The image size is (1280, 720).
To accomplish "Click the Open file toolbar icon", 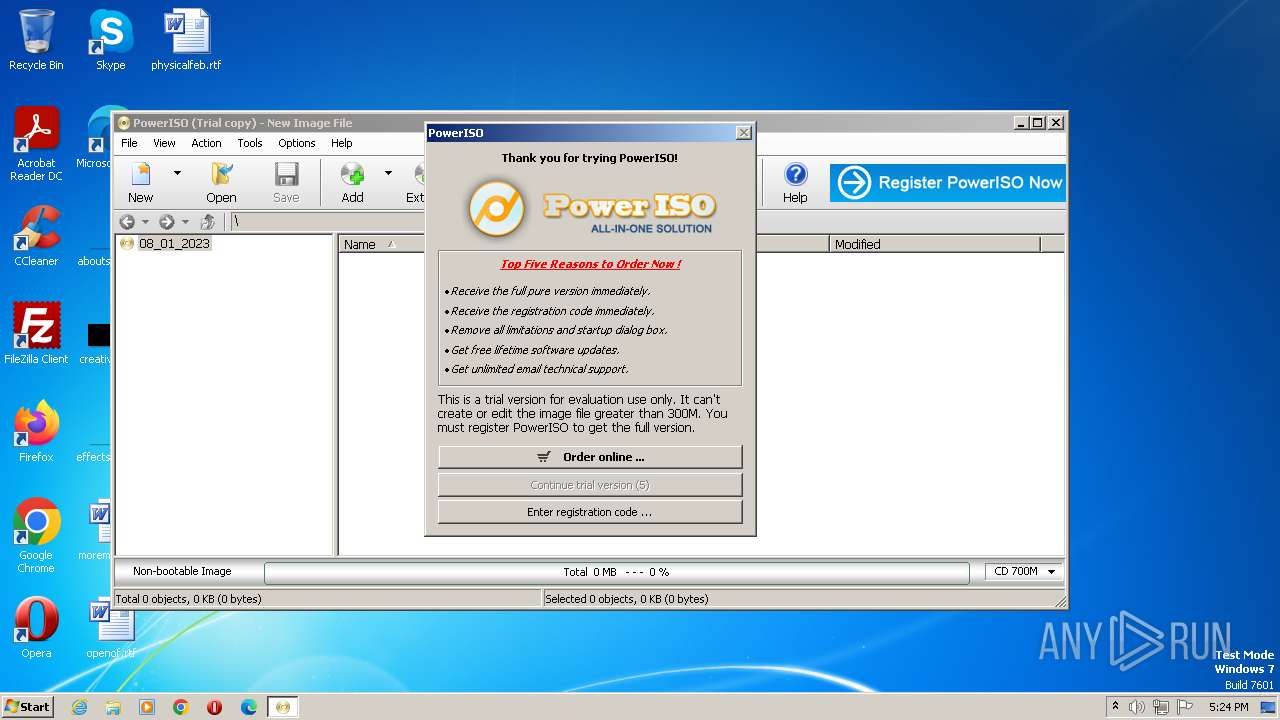I will 221,183.
